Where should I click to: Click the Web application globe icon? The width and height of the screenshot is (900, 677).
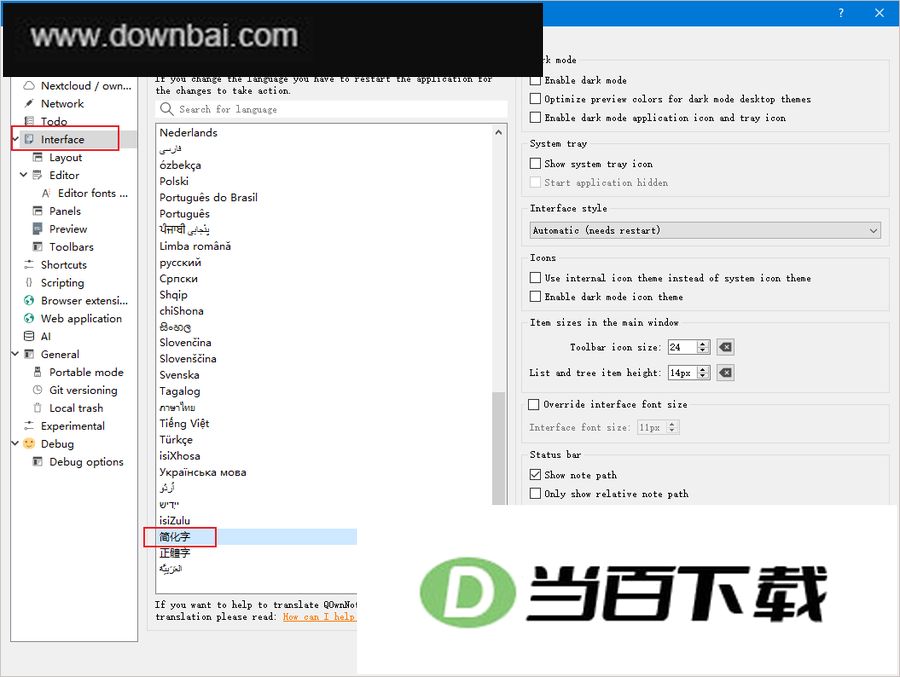pos(29,318)
